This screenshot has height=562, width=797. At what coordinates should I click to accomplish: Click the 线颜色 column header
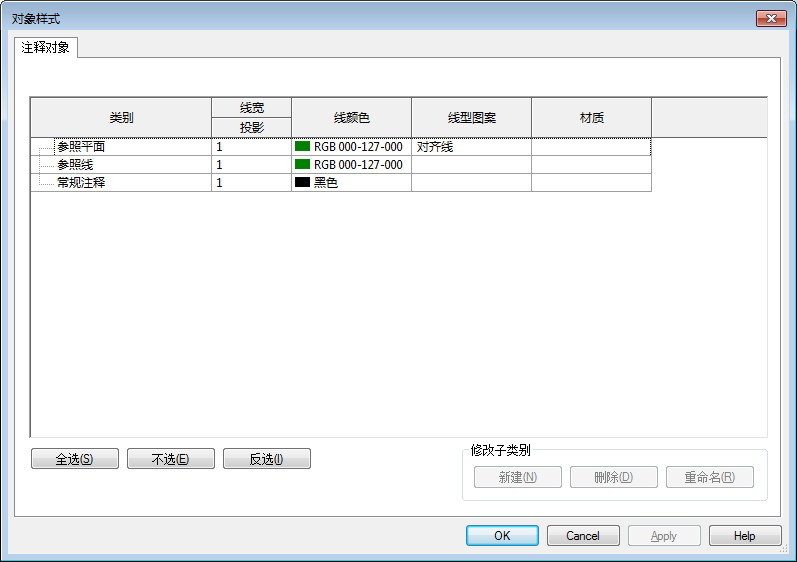click(351, 118)
